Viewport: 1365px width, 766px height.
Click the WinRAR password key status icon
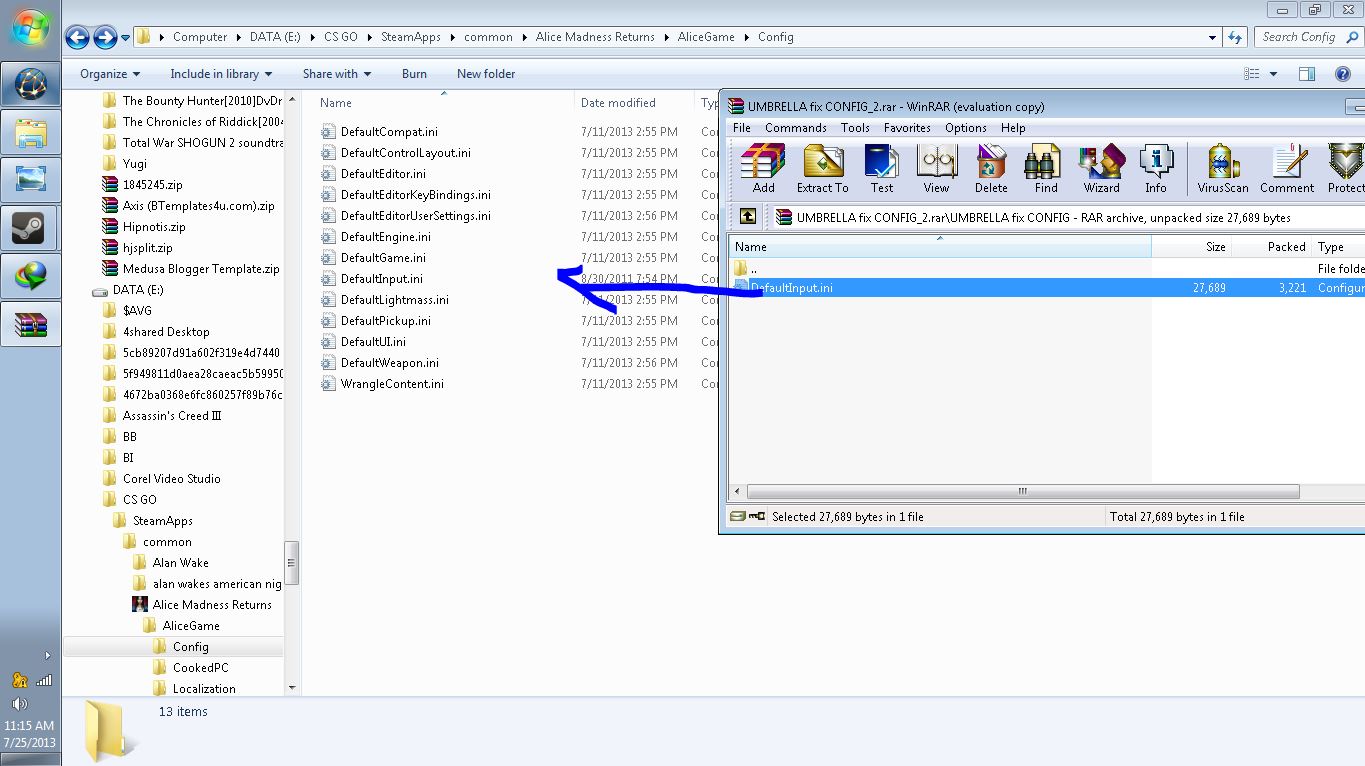click(756, 517)
